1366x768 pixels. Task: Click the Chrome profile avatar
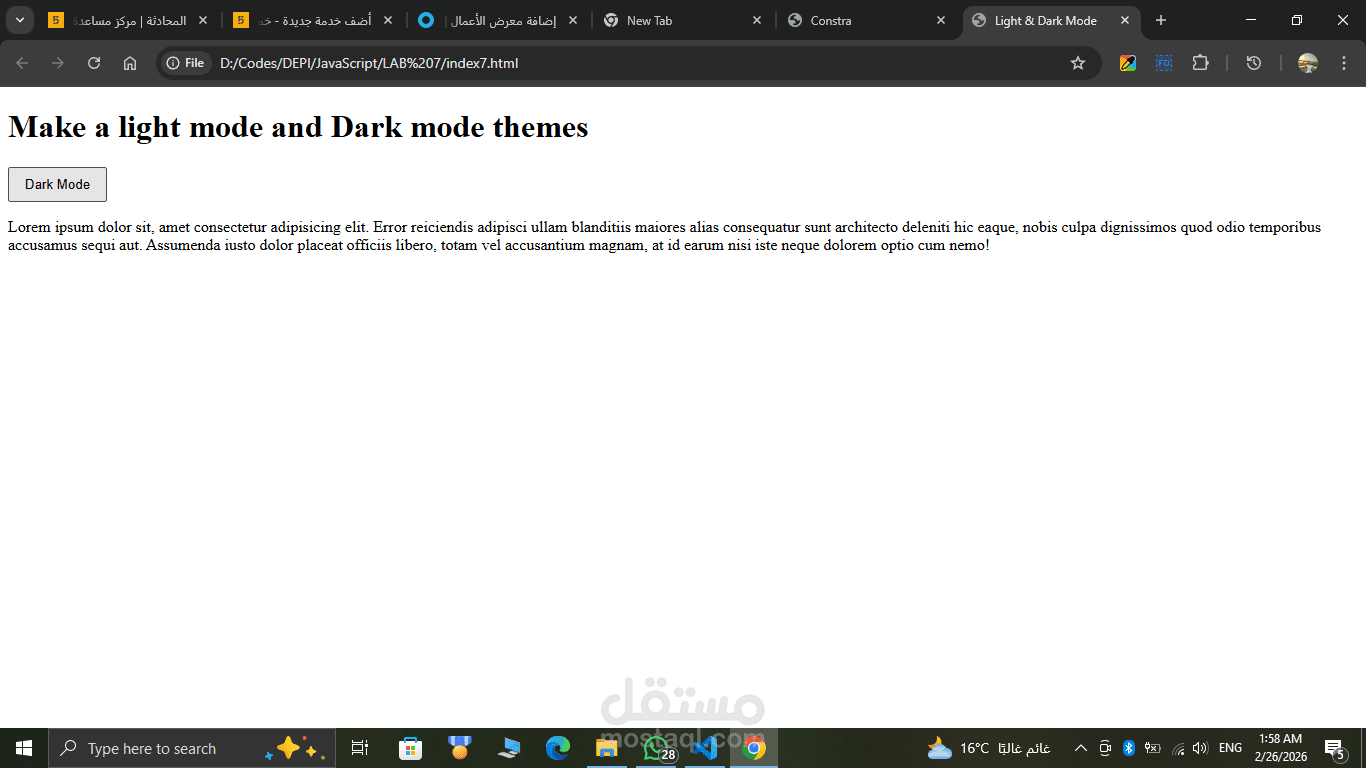click(1306, 62)
